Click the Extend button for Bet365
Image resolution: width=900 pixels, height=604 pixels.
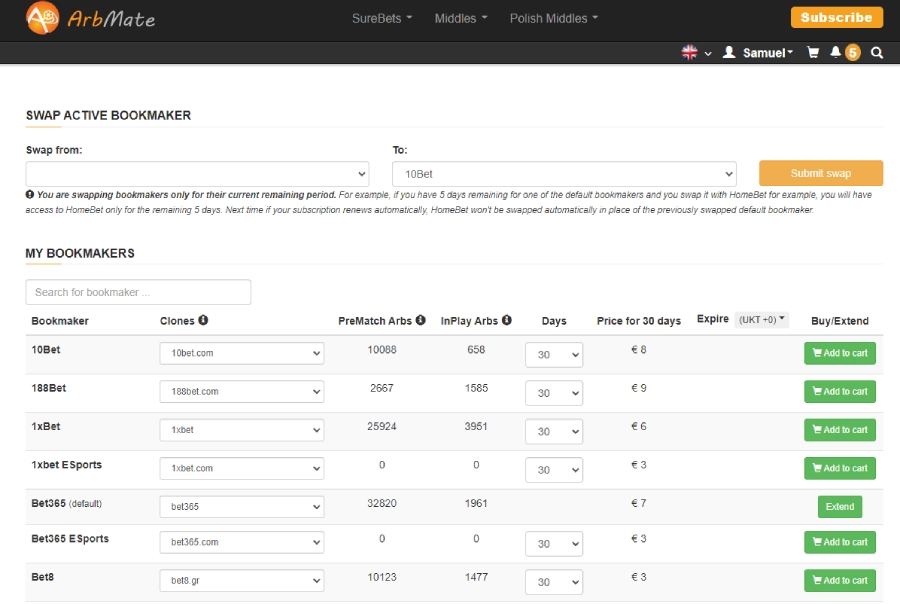click(x=839, y=507)
